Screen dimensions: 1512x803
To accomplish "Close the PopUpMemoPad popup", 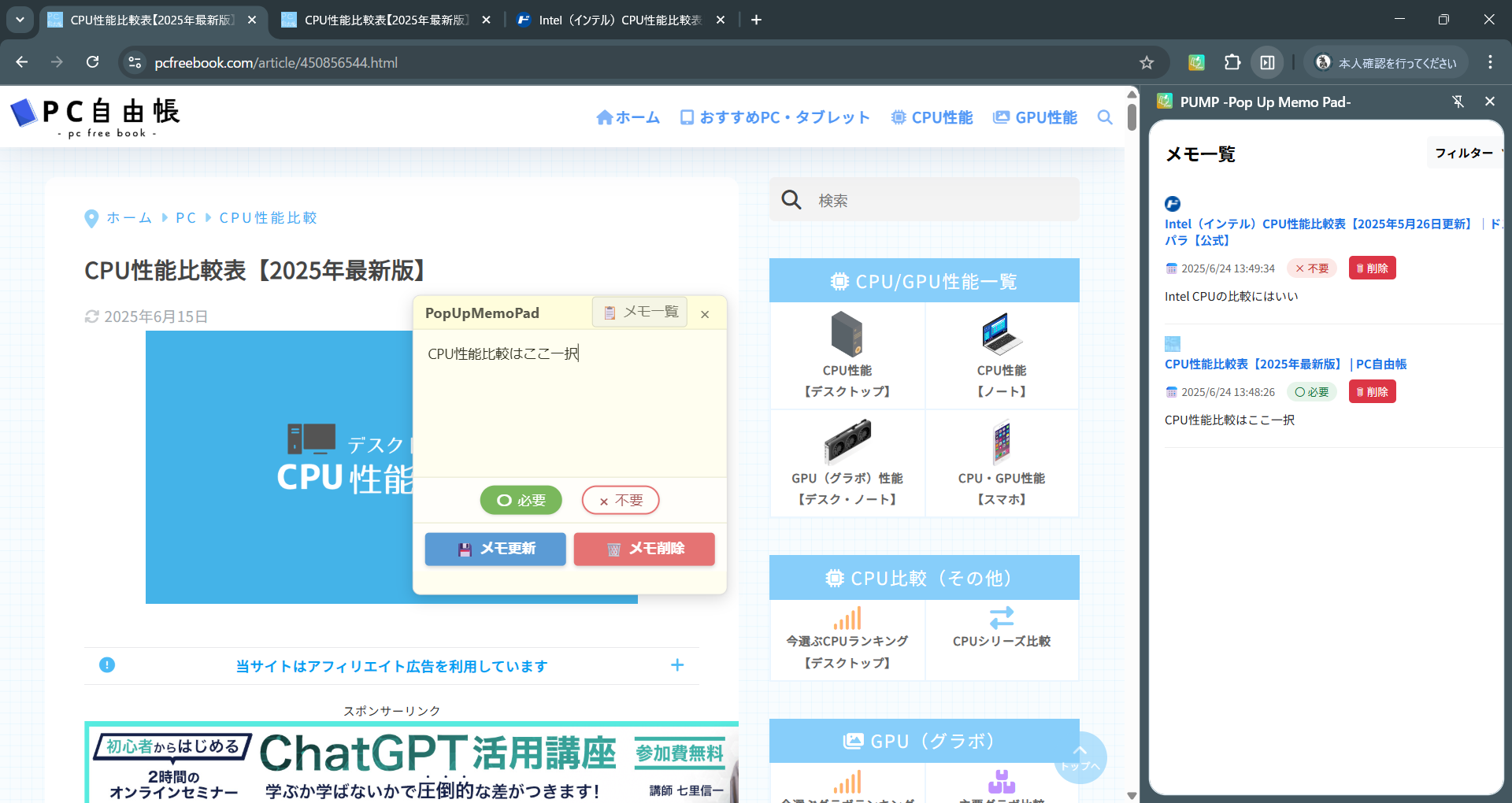I will (x=705, y=314).
